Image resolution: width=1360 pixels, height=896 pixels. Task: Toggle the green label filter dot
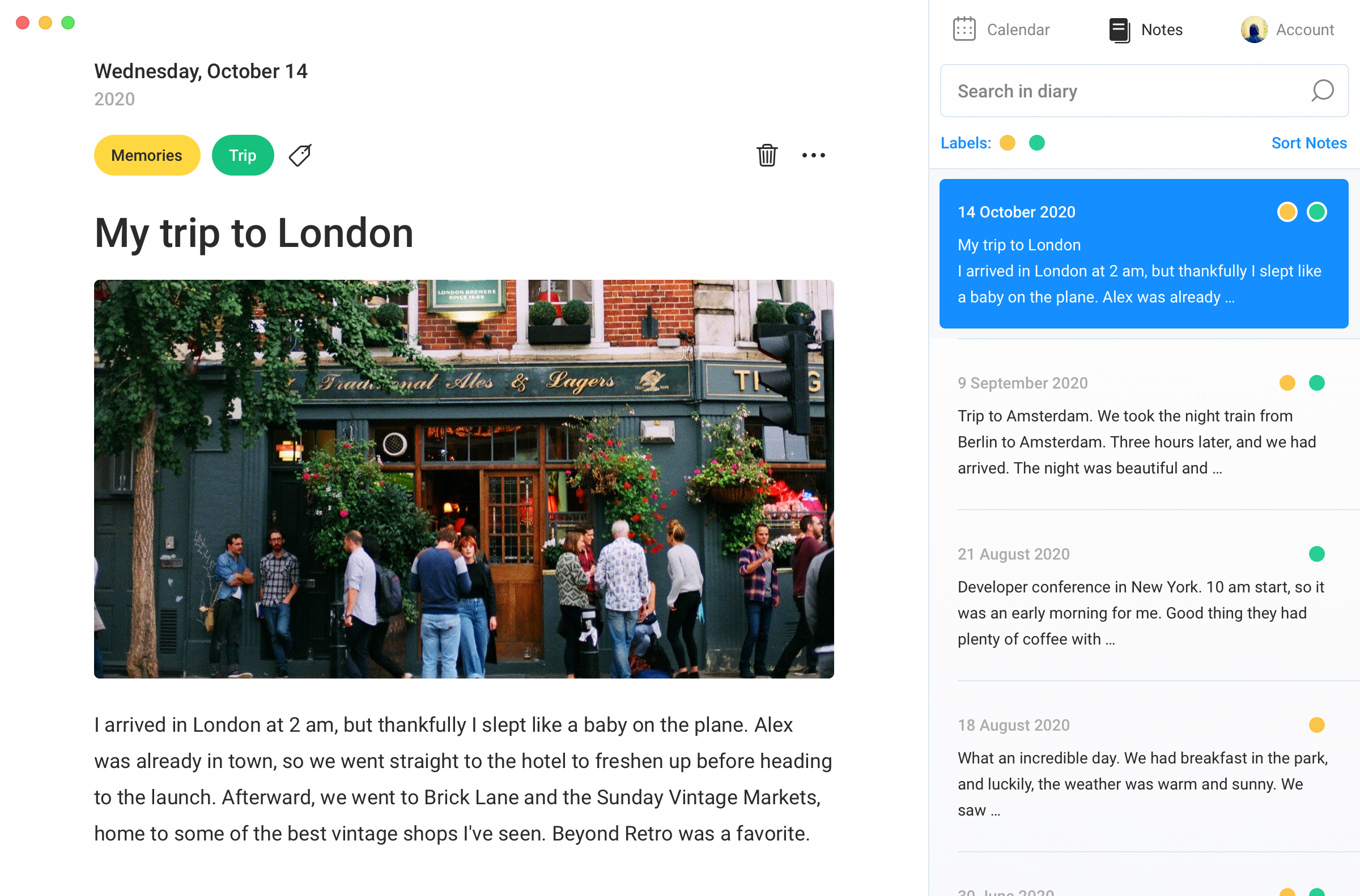1036,143
